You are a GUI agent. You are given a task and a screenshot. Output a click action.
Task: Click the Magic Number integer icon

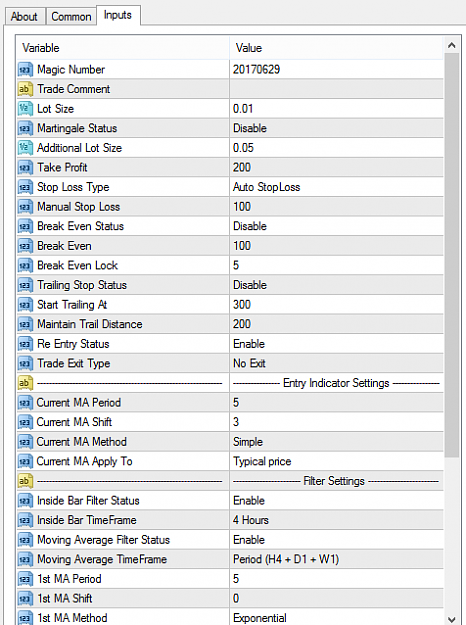click(25, 70)
